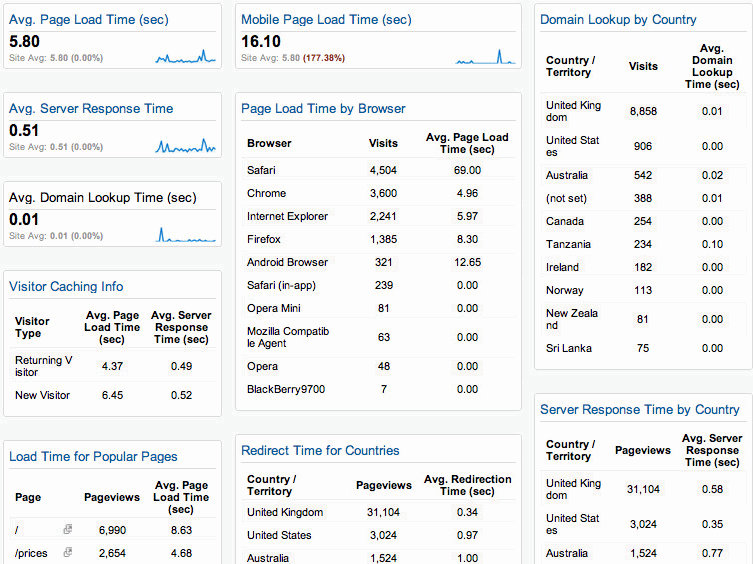Select the Safari row in the browser table
The width and height of the screenshot is (753, 564).
point(380,170)
